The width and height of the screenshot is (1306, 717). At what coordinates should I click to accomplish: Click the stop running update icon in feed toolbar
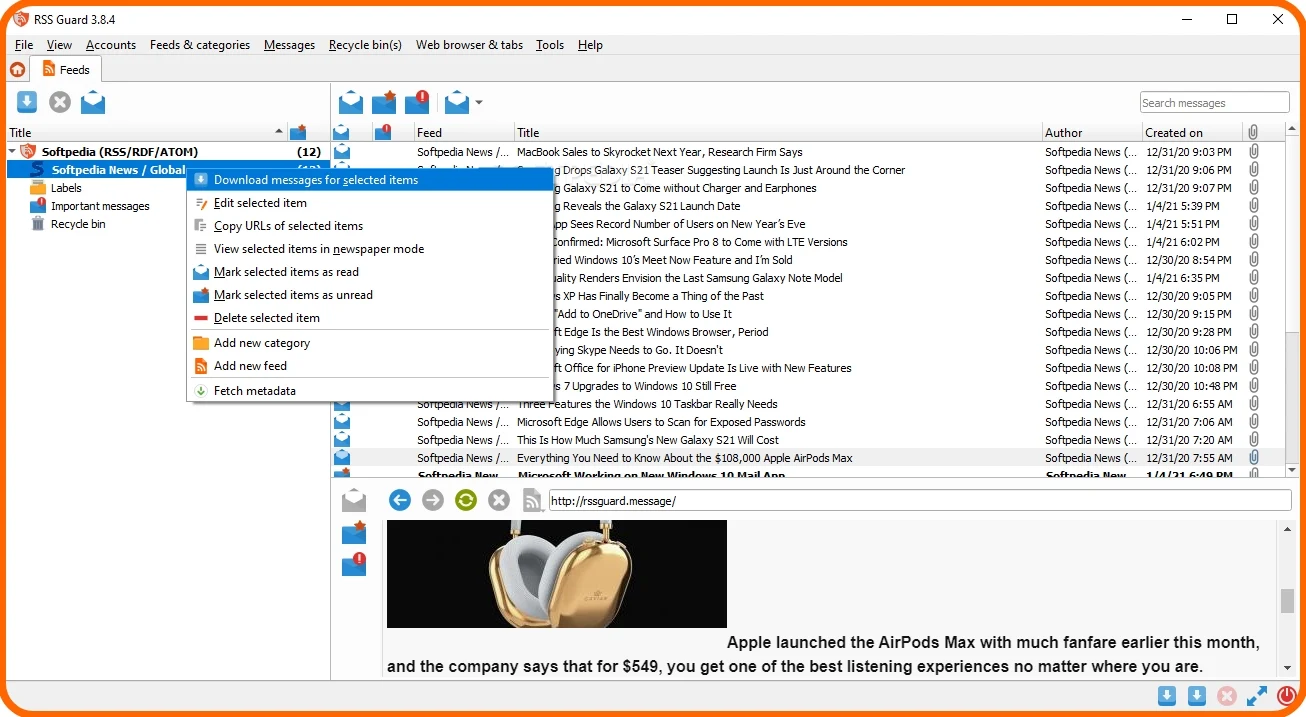tap(60, 102)
